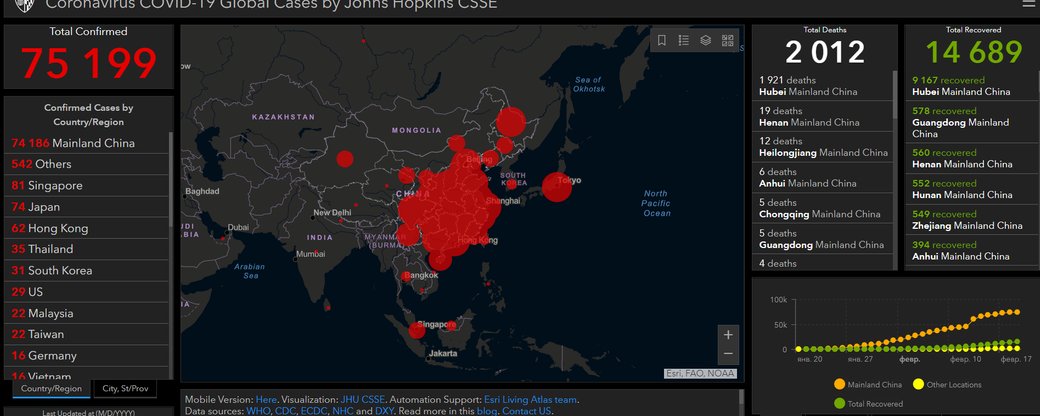Click the Tokyo case circle on the map
This screenshot has height=416, width=1040.
click(x=556, y=186)
